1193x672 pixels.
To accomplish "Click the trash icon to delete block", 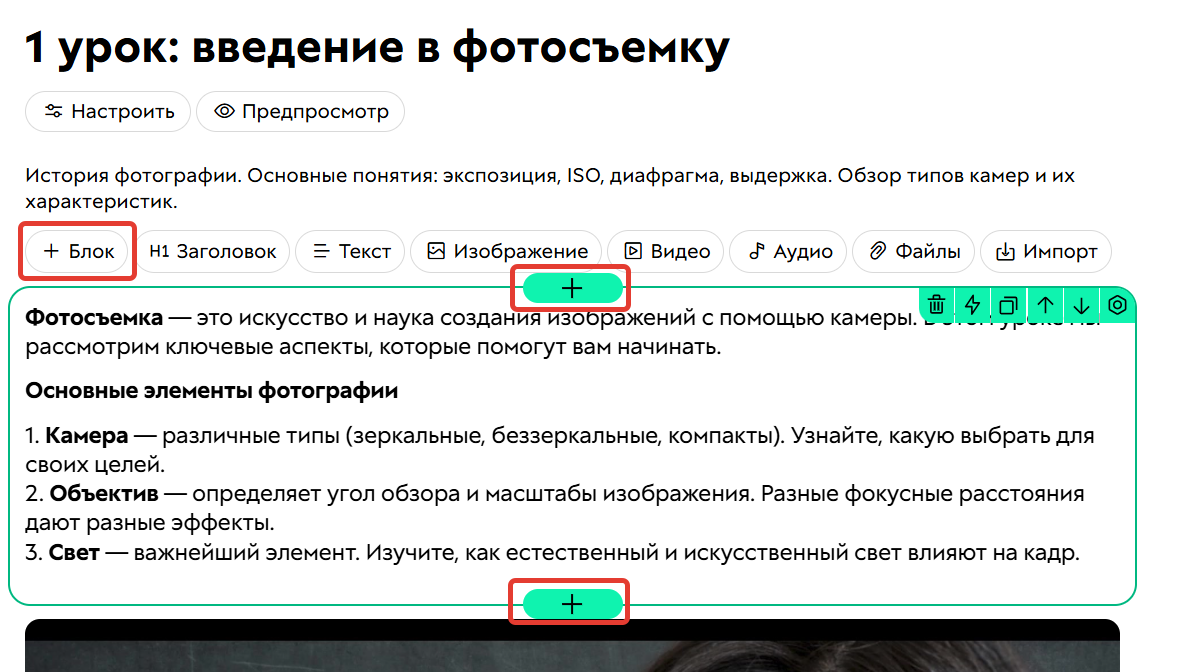I will click(x=937, y=305).
